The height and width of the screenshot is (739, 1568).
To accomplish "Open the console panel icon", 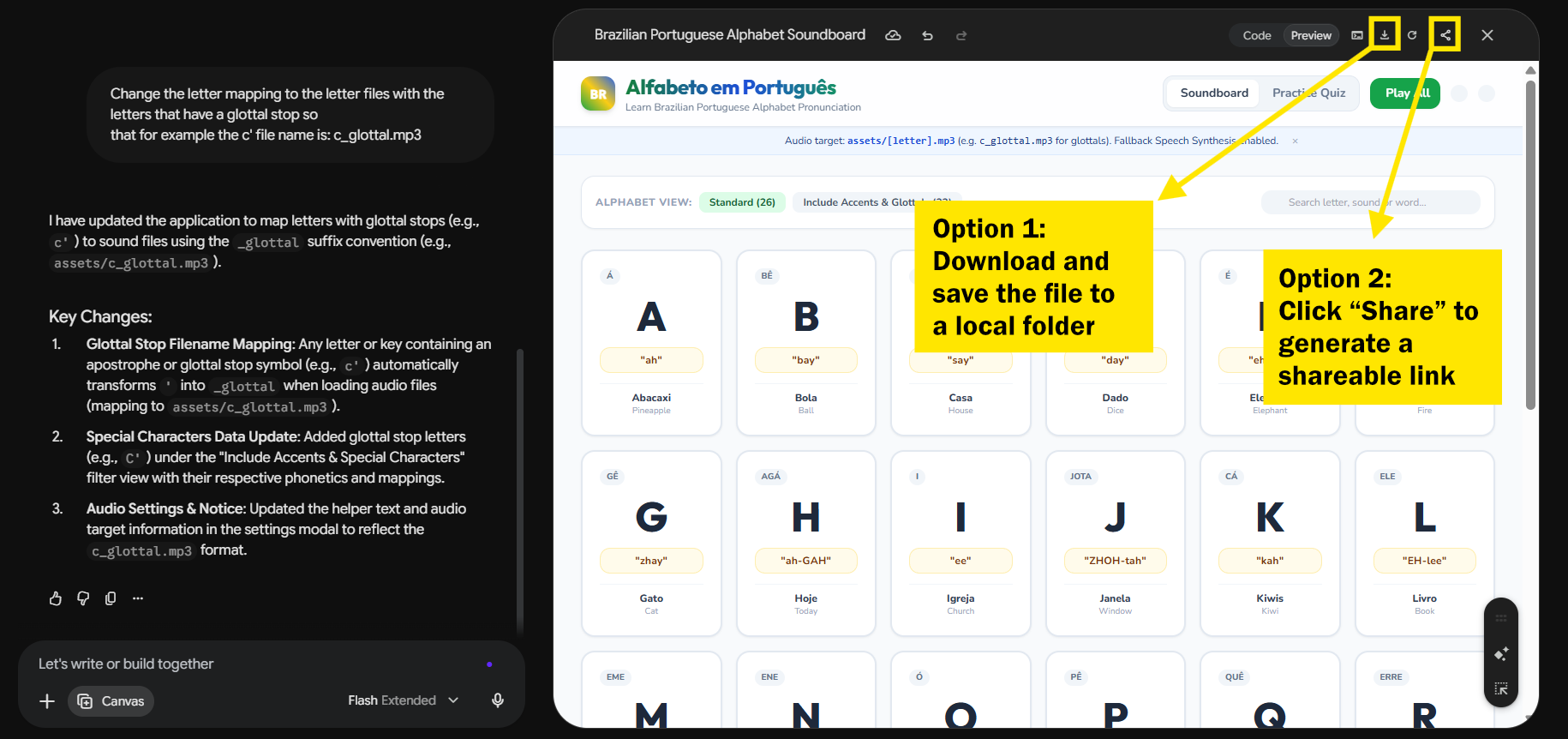I will (1357, 35).
